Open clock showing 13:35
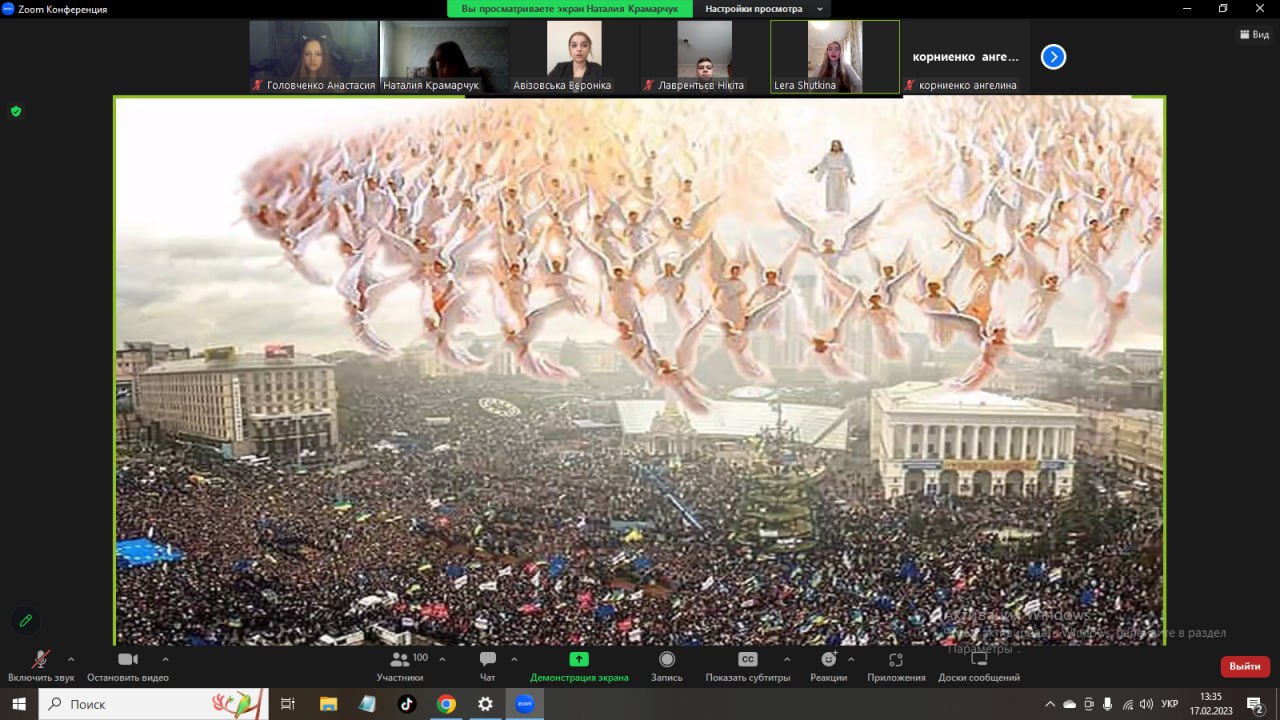1280x720 pixels. tap(1211, 704)
